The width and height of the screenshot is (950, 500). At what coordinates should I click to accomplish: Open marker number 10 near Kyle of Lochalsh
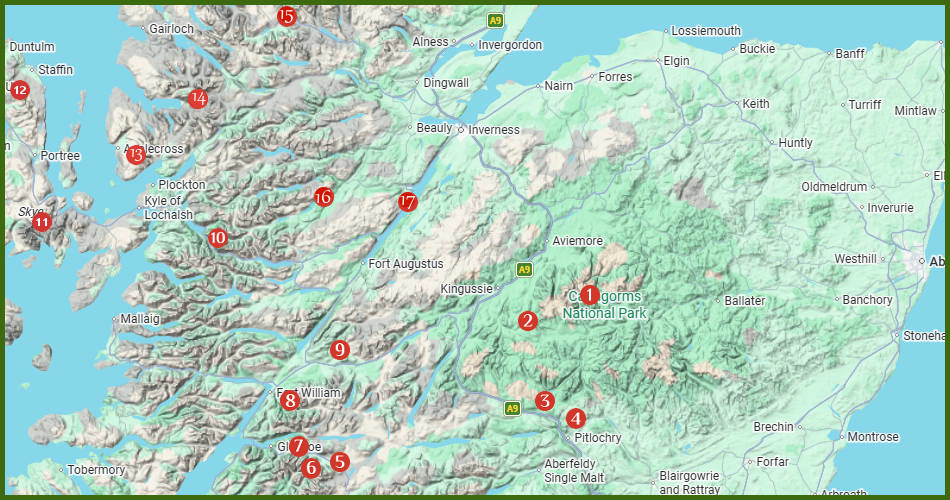coord(218,238)
